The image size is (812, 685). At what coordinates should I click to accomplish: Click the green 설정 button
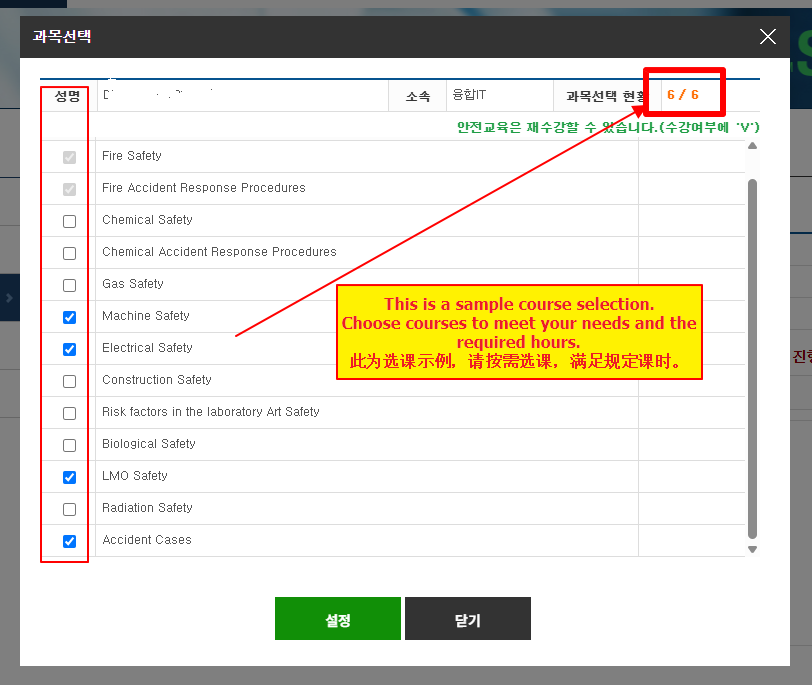point(338,619)
